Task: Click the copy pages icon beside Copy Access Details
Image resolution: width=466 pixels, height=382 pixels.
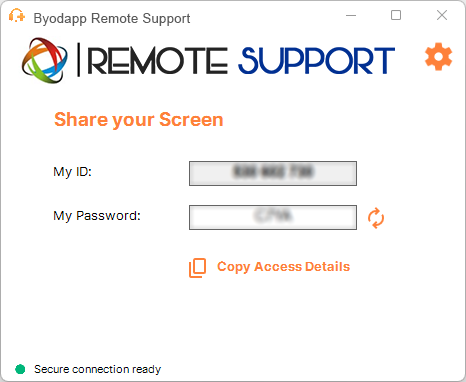Action: 197,268
